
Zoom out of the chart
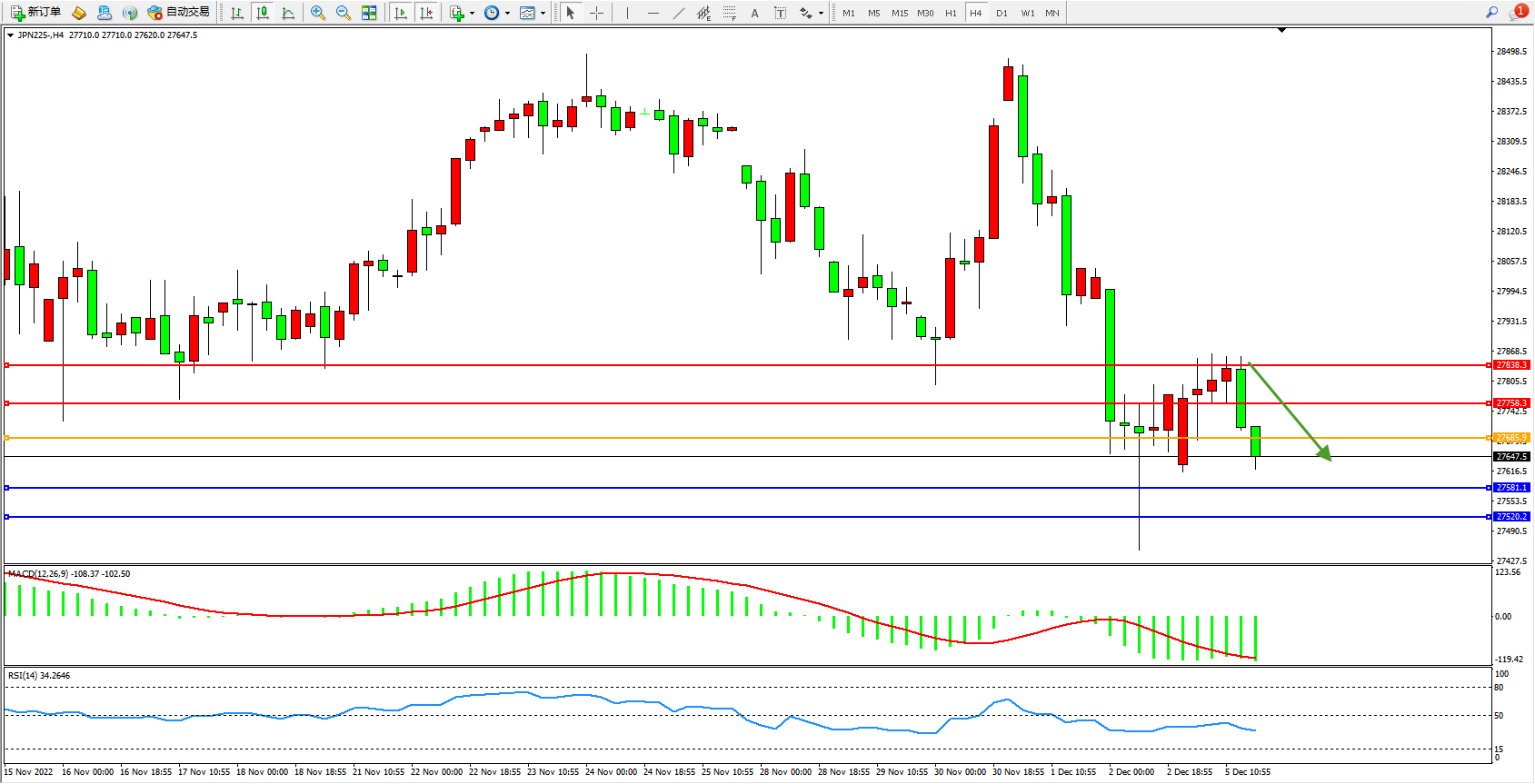[344, 13]
